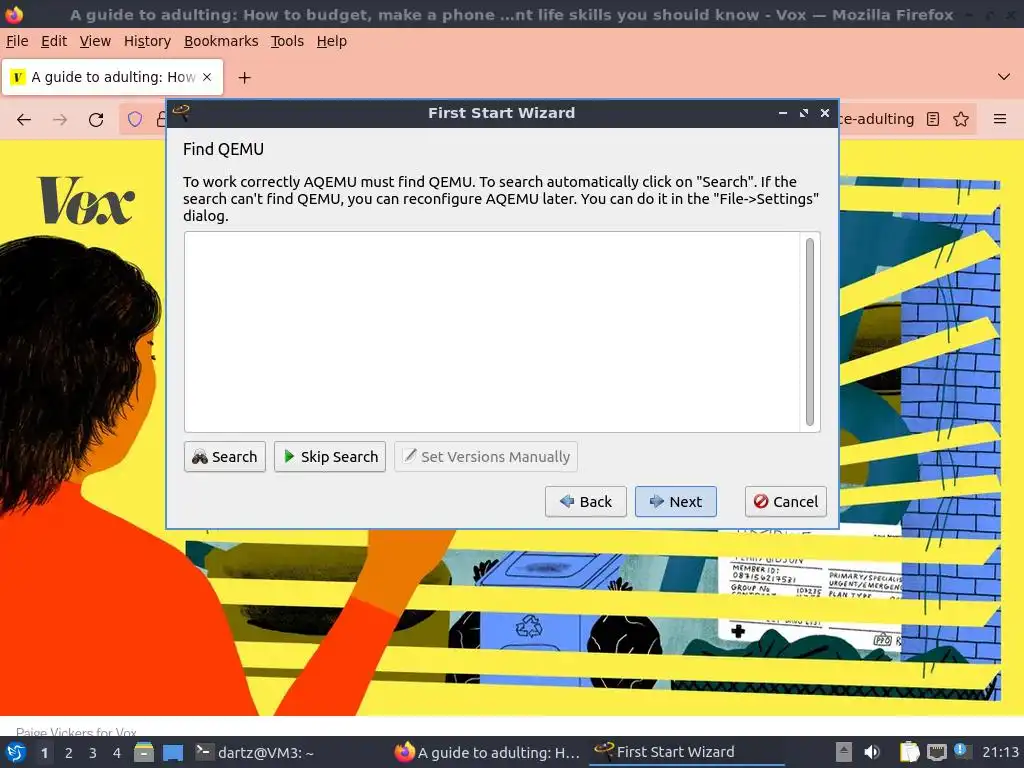Open the taskbar start menu icon

(x=15, y=752)
